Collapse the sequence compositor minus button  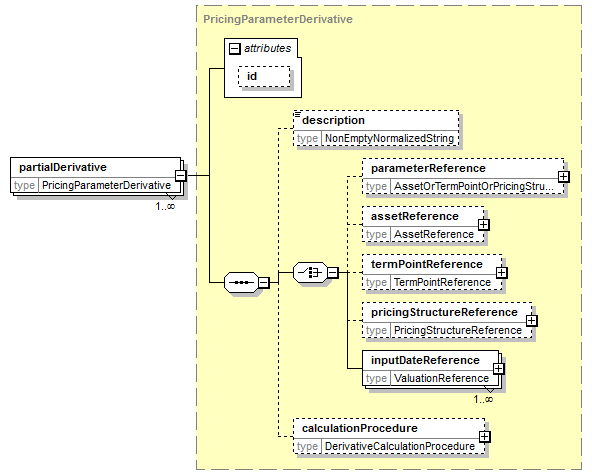point(264,282)
